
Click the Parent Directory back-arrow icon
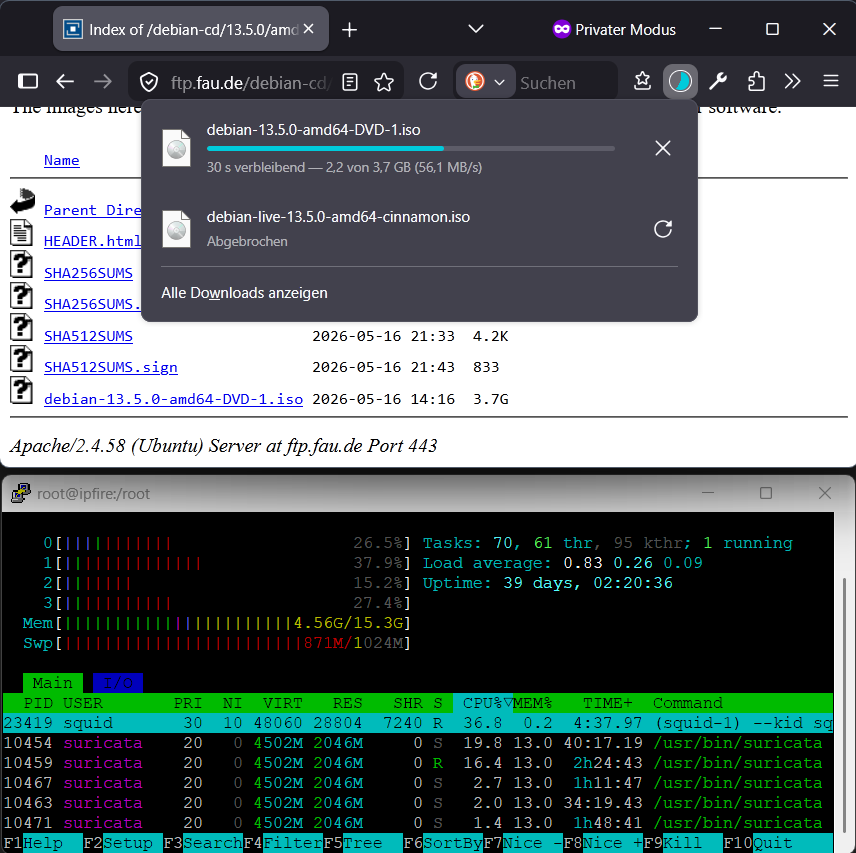(22, 201)
